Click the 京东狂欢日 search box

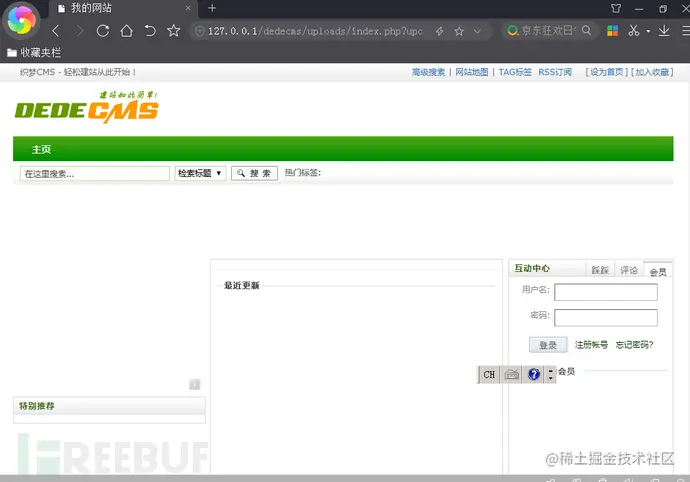pos(548,31)
